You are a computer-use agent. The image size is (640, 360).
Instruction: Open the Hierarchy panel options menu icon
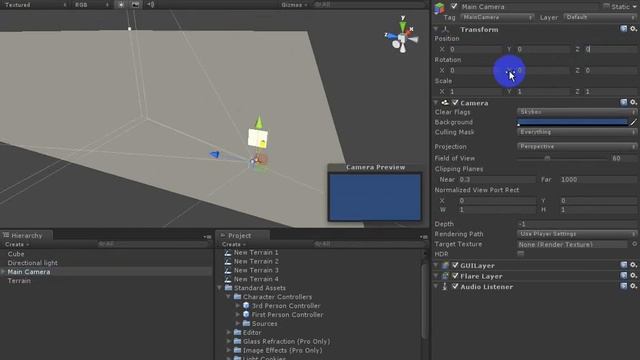point(207,236)
